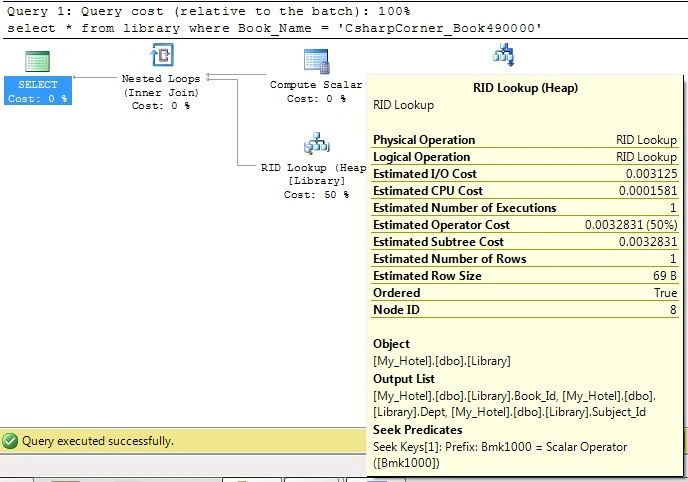Viewport: 688px width, 482px height.
Task: Click the Query executed successfully status message
Action: [x=98, y=441]
